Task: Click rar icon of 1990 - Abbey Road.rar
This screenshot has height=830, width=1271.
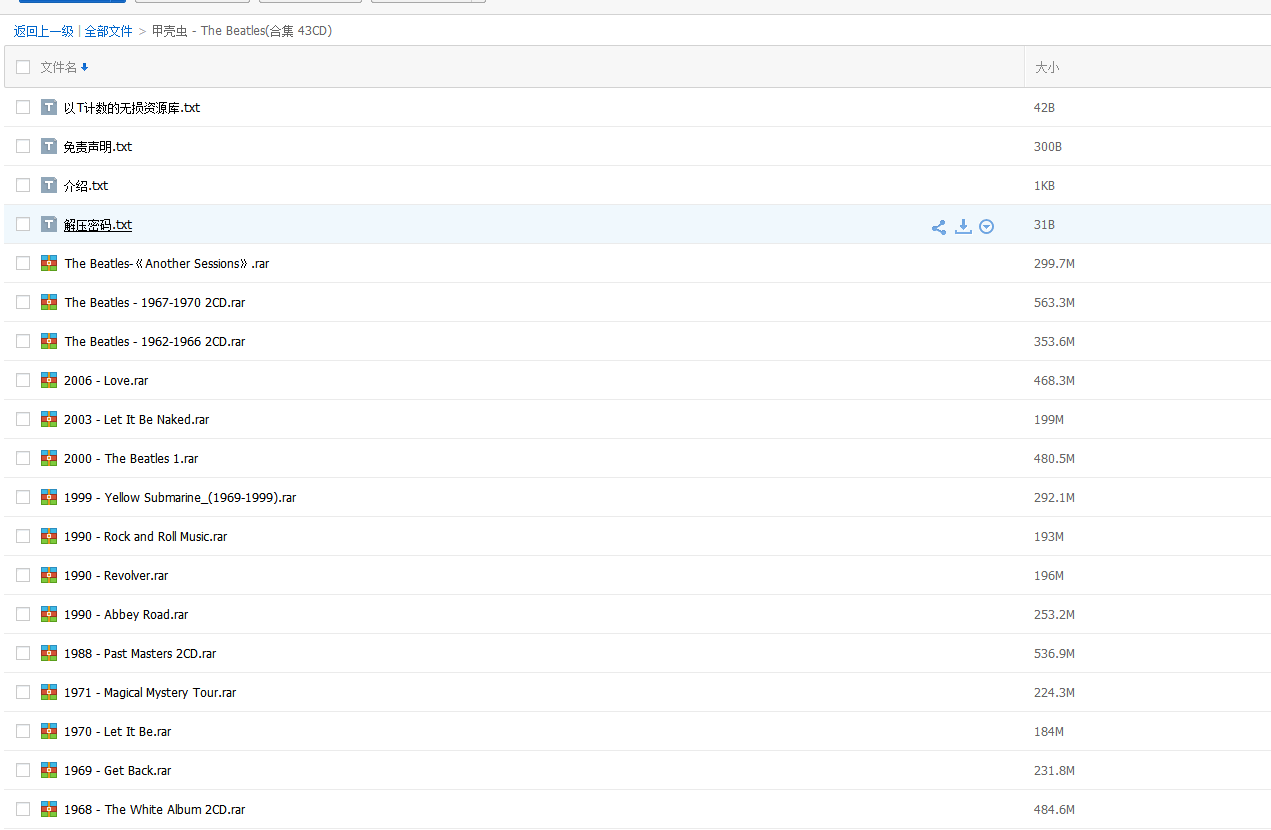Action: (49, 614)
